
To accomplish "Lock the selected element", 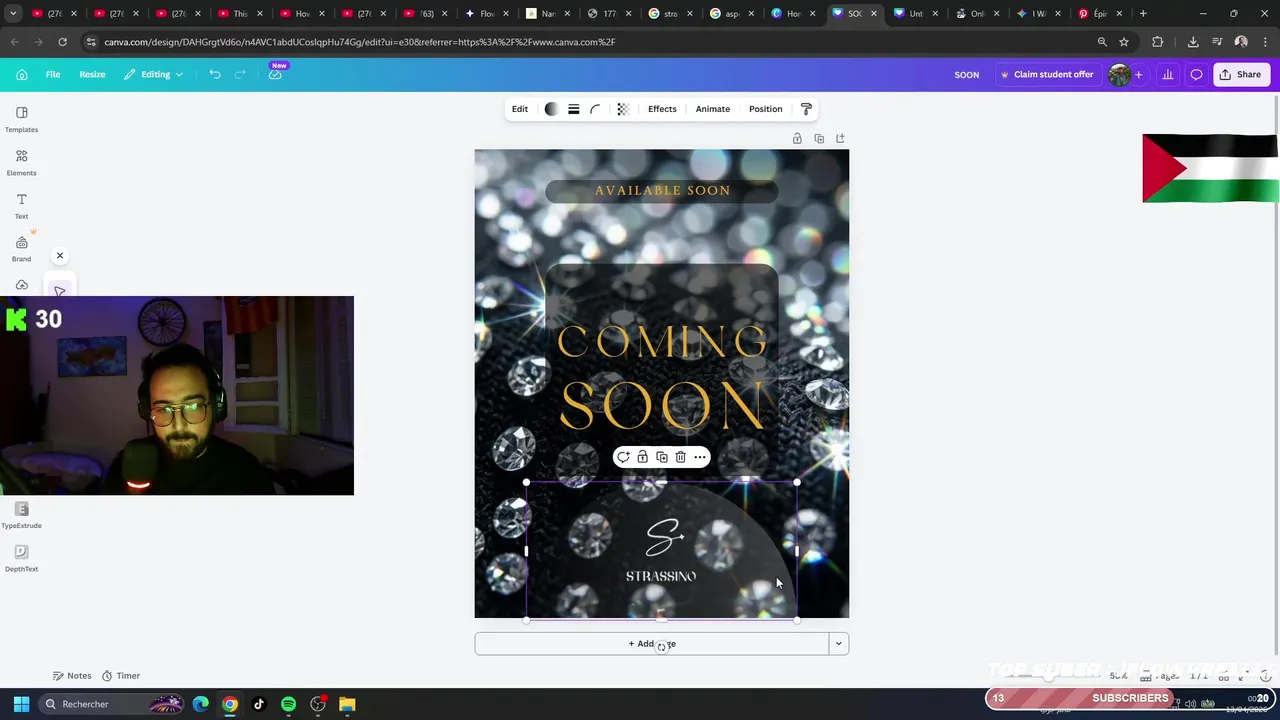I will (x=642, y=457).
